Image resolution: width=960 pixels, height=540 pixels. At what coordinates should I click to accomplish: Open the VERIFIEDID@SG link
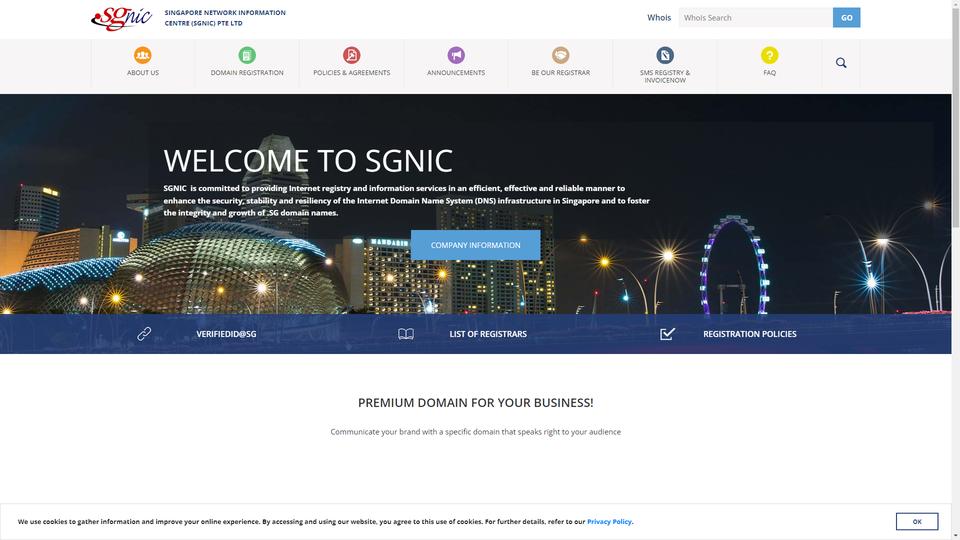pos(226,334)
